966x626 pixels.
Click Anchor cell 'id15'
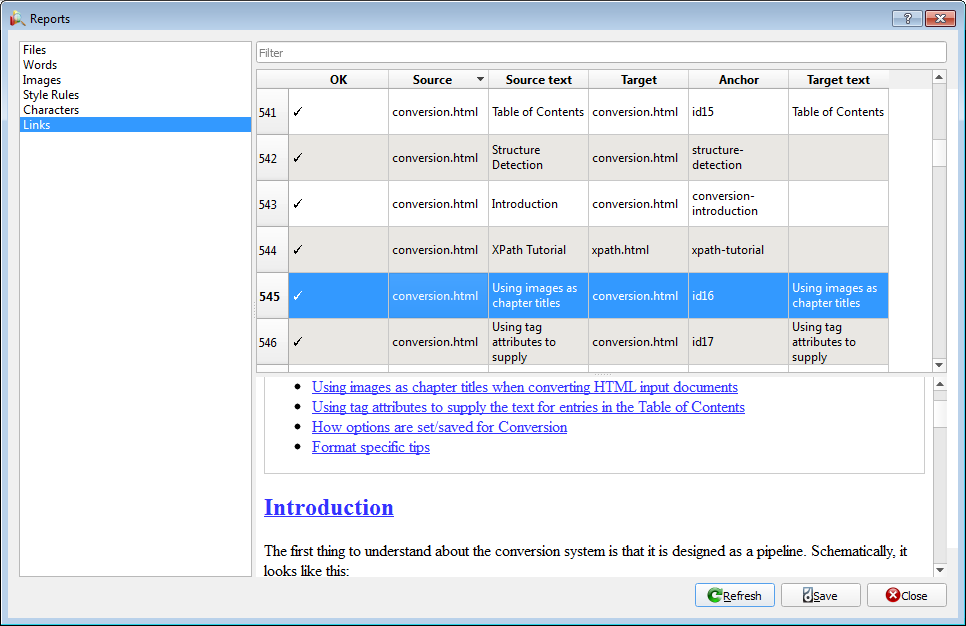[x=738, y=112]
